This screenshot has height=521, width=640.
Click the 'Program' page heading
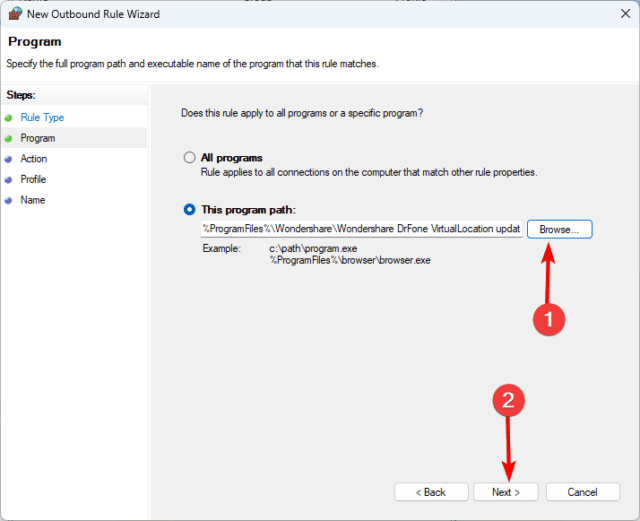click(35, 42)
